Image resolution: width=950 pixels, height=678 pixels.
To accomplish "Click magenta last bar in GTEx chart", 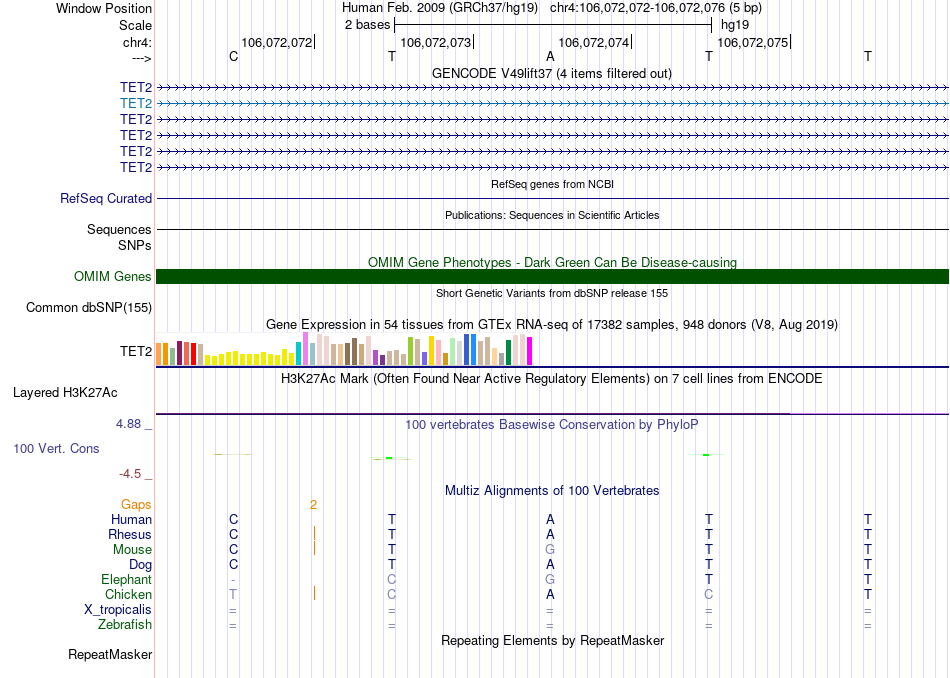I will tap(529, 351).
